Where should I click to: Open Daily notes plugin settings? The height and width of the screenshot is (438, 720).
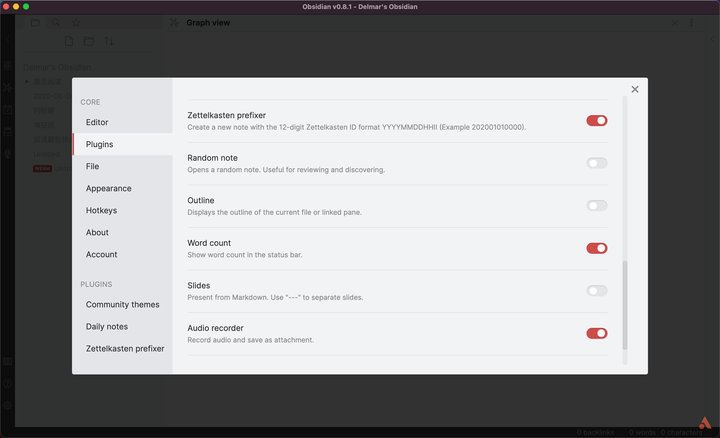123,326
